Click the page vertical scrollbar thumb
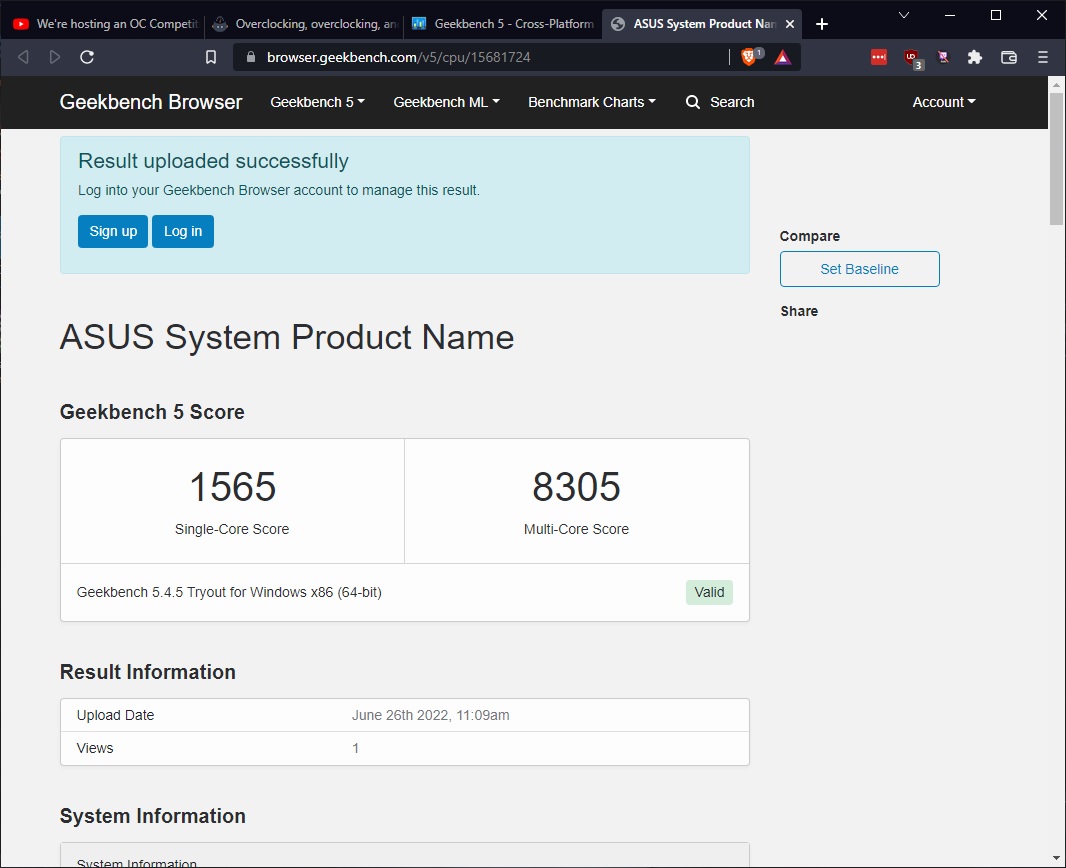Screen dimensions: 1066x868 (x=1056, y=158)
